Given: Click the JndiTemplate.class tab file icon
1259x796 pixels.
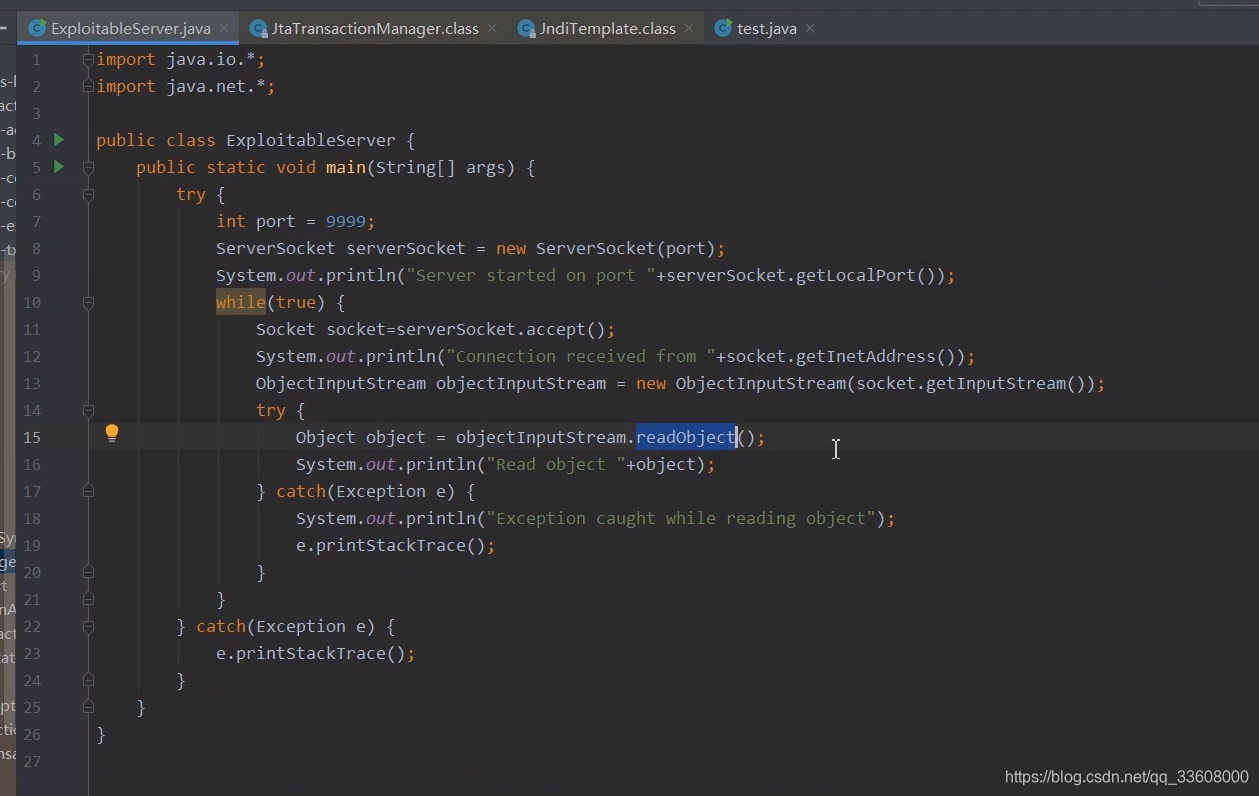Looking at the screenshot, I should (x=526, y=28).
